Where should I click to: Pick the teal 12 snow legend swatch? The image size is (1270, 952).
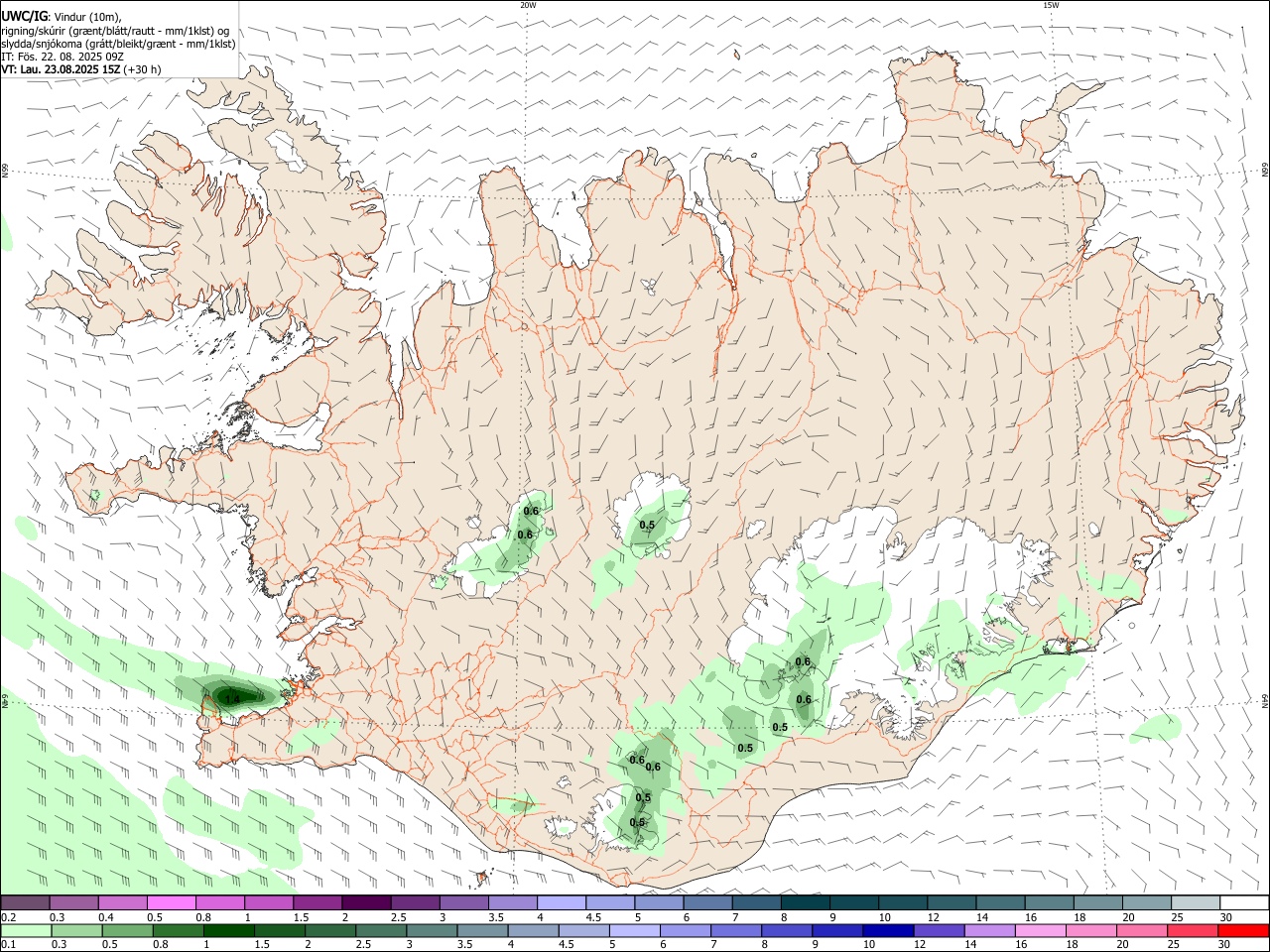[x=952, y=903]
